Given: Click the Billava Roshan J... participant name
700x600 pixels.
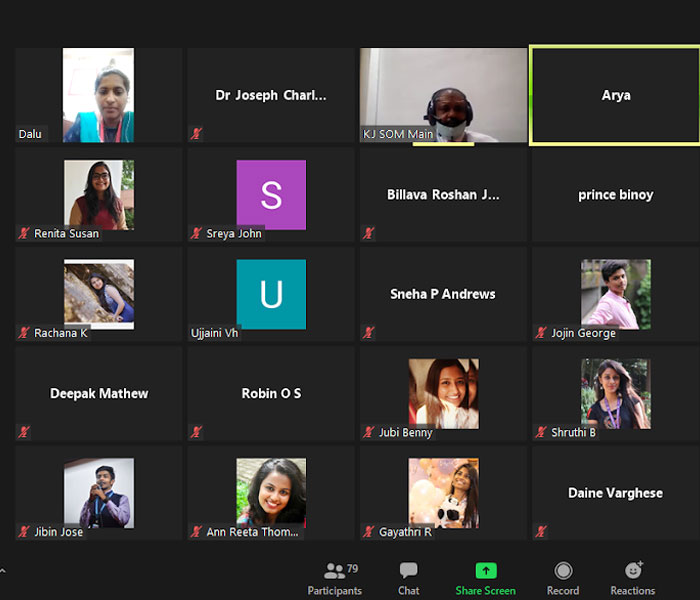Looking at the screenshot, I should (443, 195).
